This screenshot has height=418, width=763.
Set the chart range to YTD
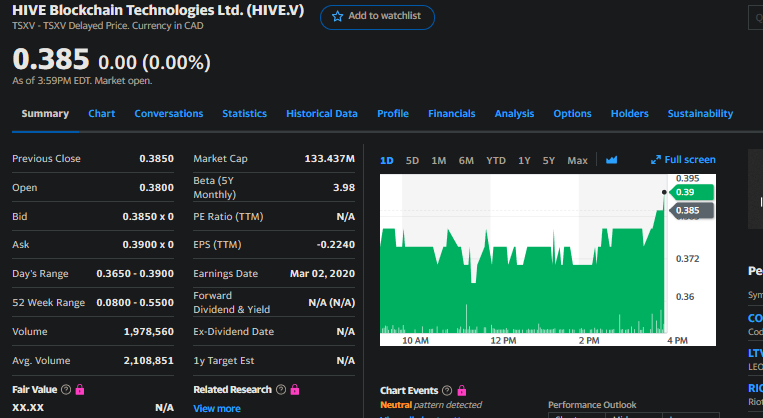pyautogui.click(x=495, y=160)
